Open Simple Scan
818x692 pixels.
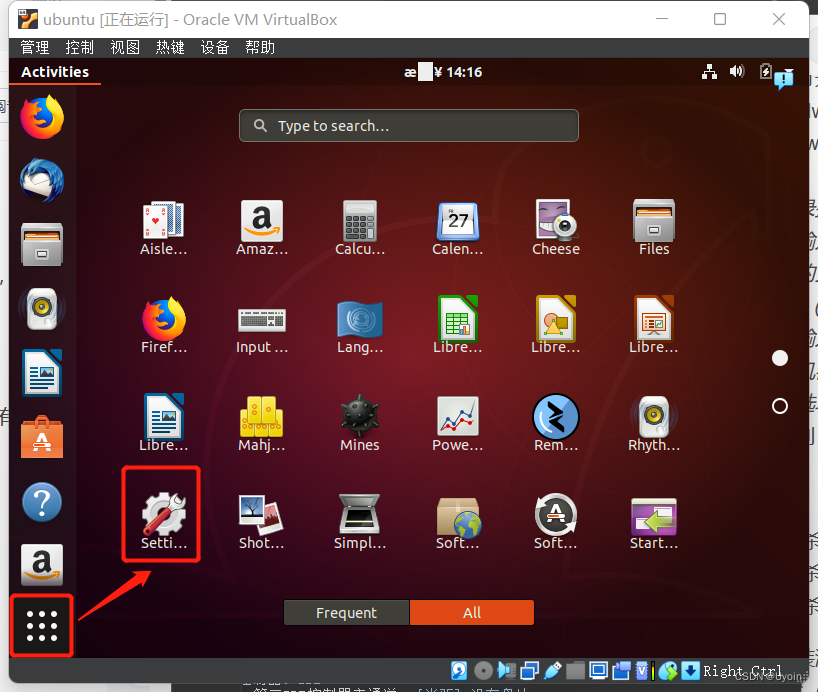point(360,521)
